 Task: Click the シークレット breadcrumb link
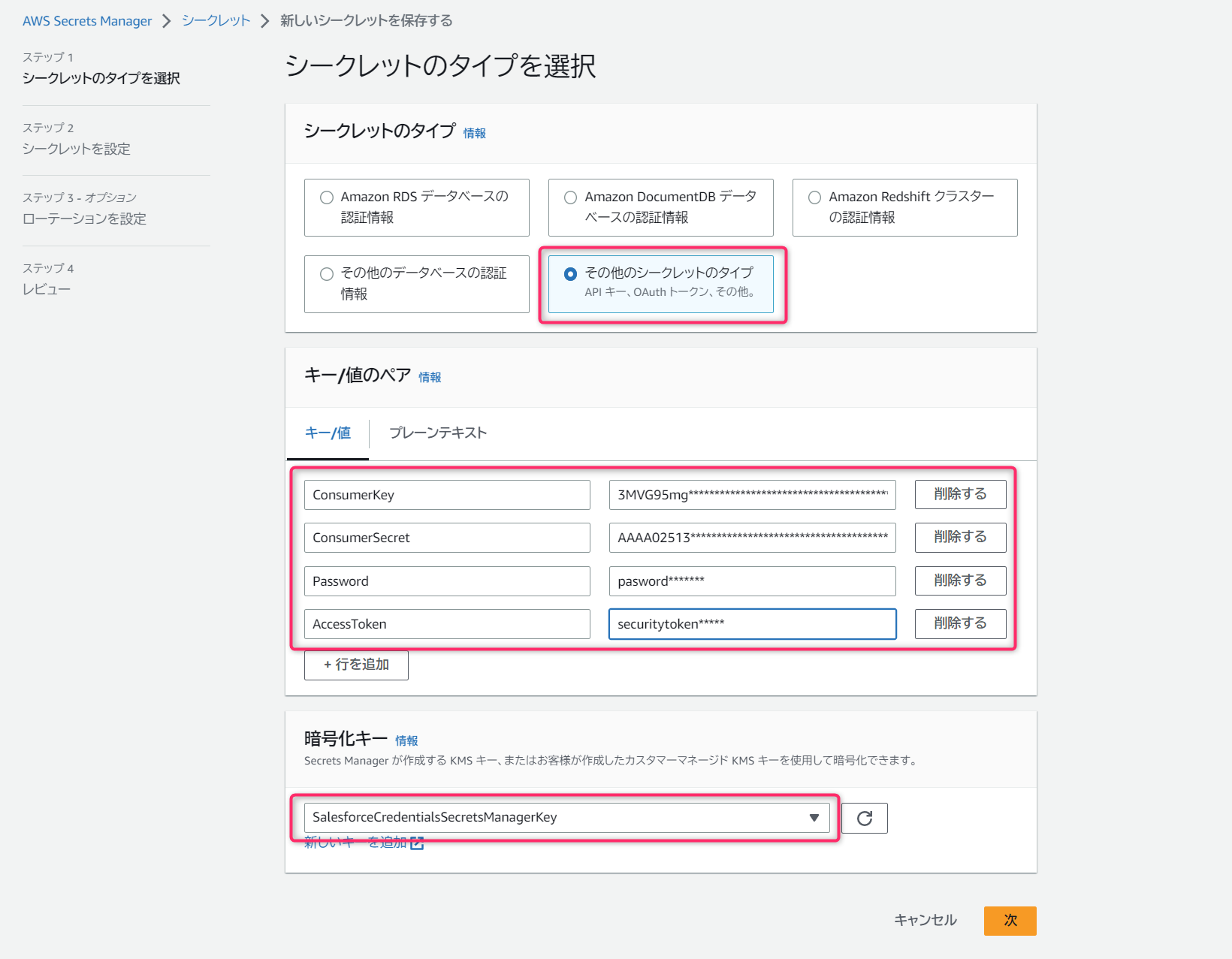pos(216,21)
